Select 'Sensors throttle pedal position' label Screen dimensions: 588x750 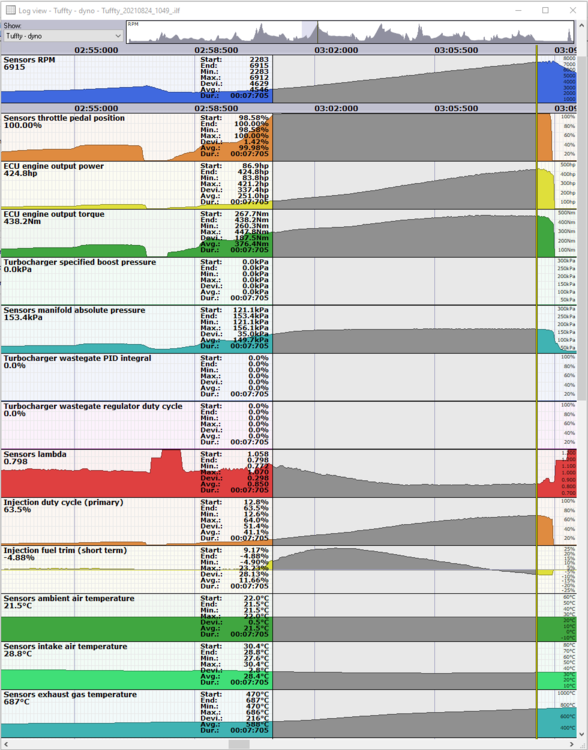(64, 118)
